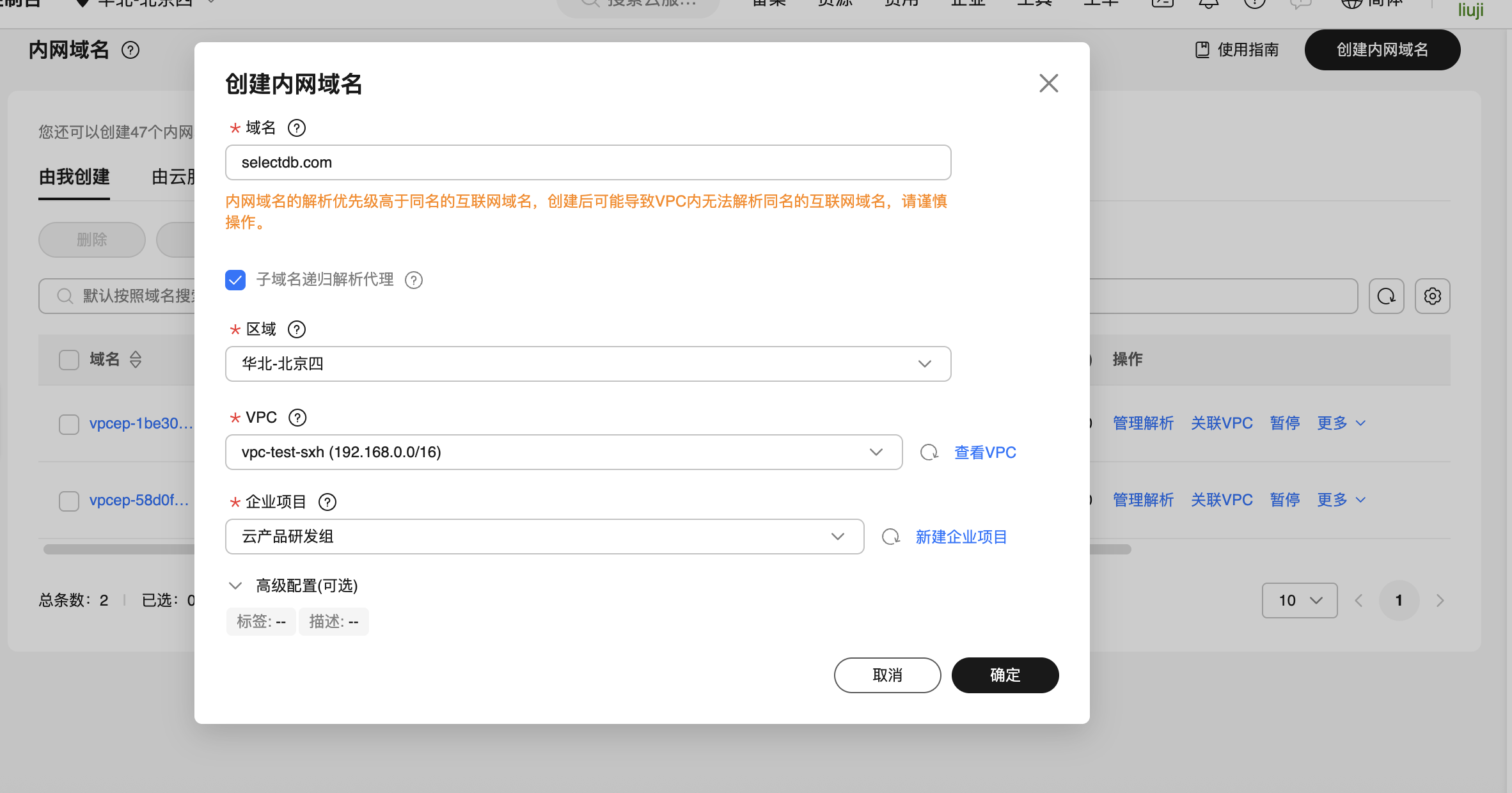
Task: Sort the table by 域名 column
Action: click(135, 359)
